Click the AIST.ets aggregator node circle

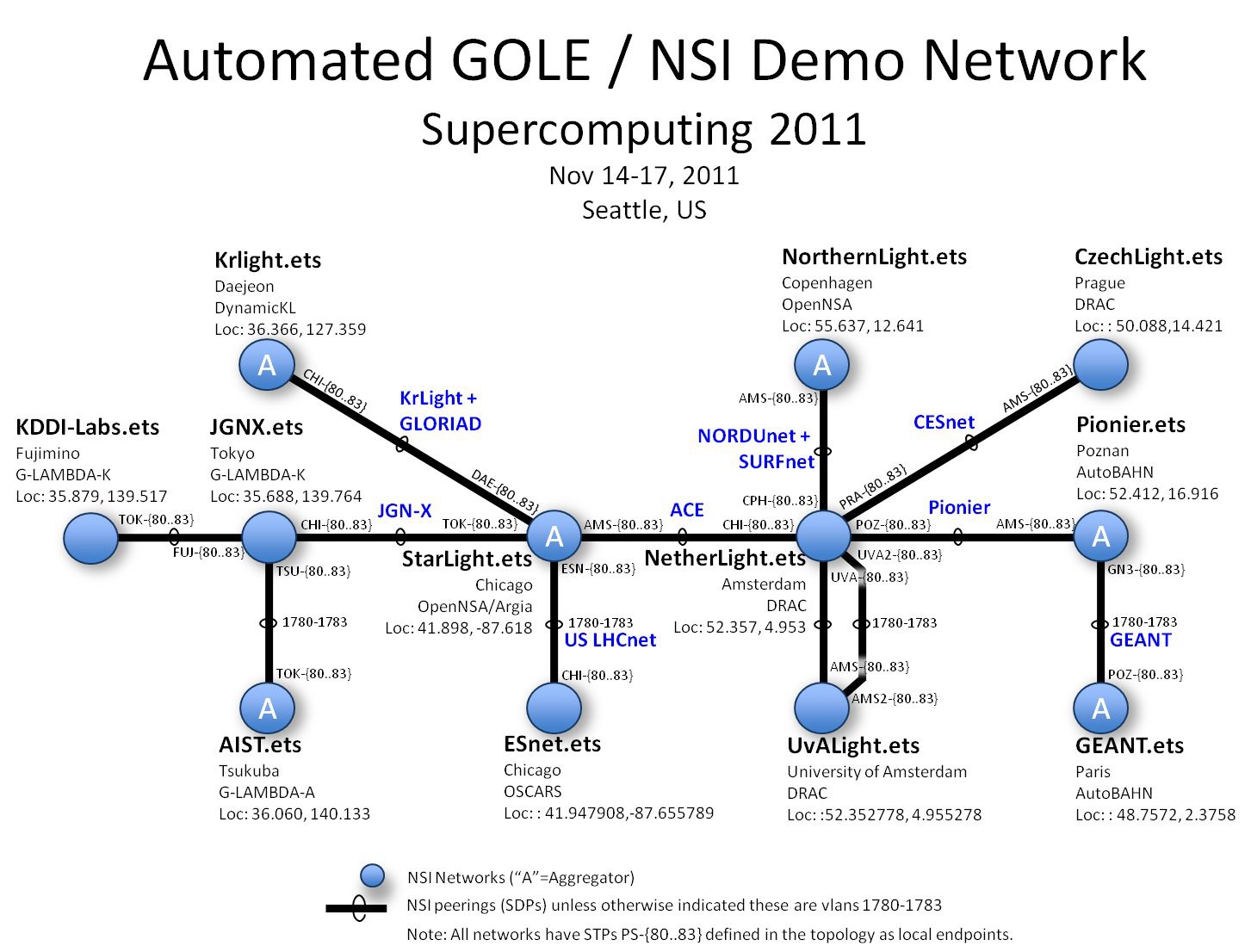click(267, 708)
